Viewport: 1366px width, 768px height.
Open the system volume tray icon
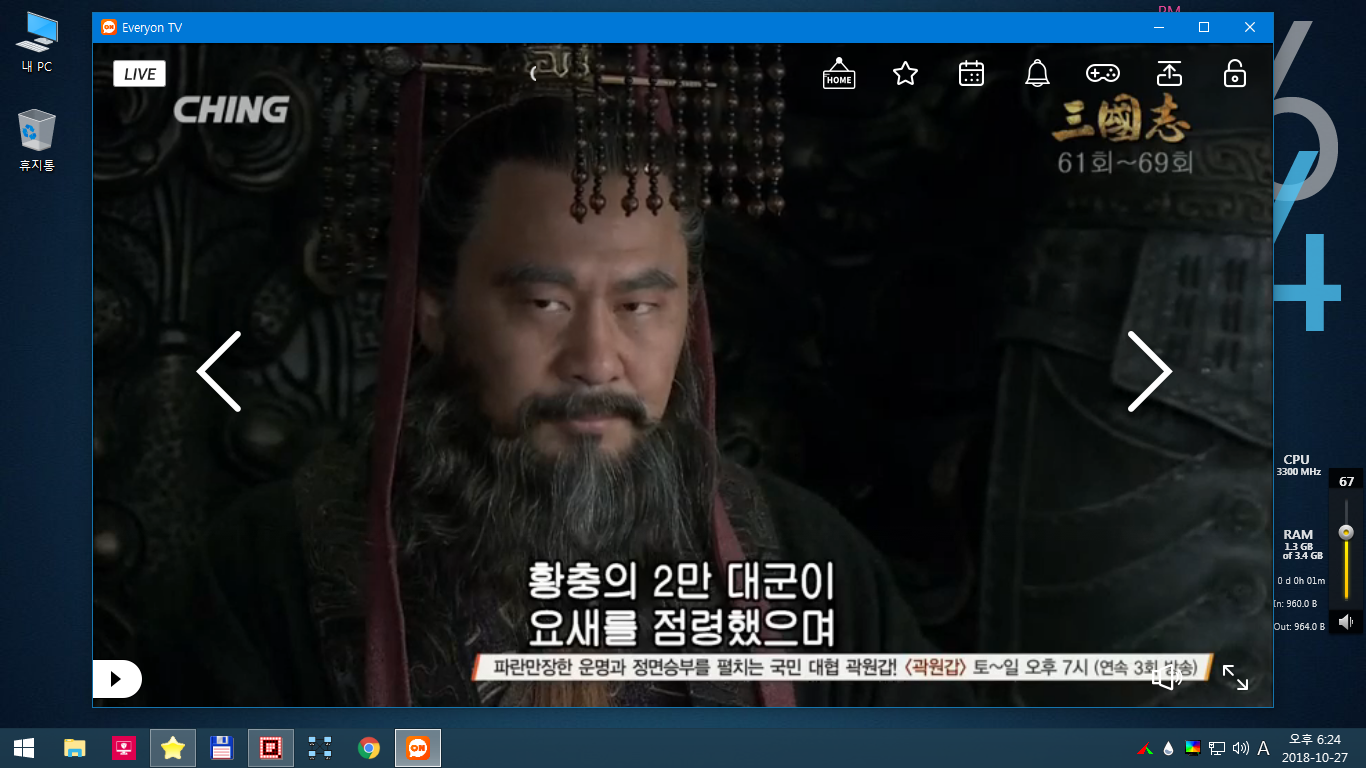1241,748
